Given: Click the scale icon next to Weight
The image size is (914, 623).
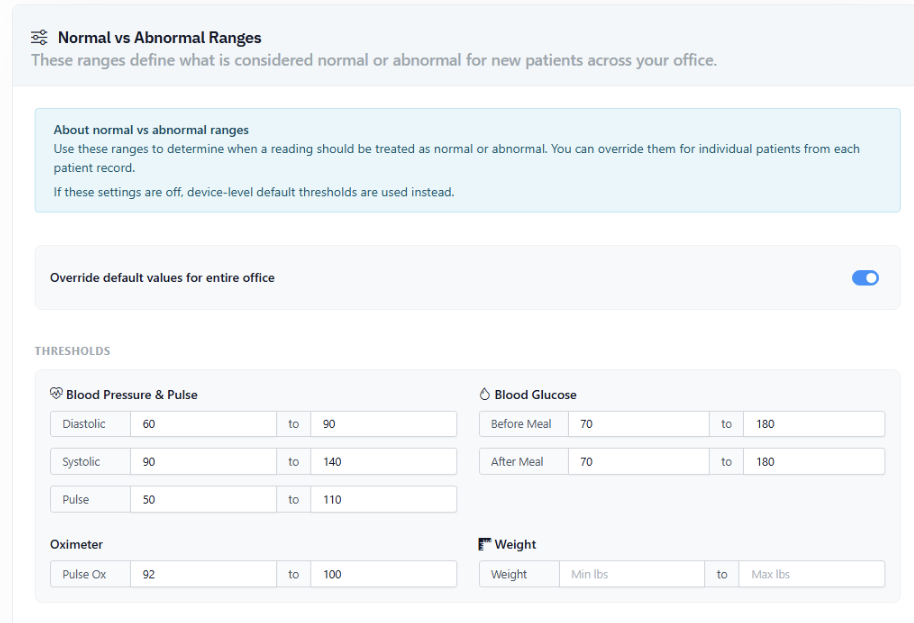Looking at the screenshot, I should click(x=484, y=544).
